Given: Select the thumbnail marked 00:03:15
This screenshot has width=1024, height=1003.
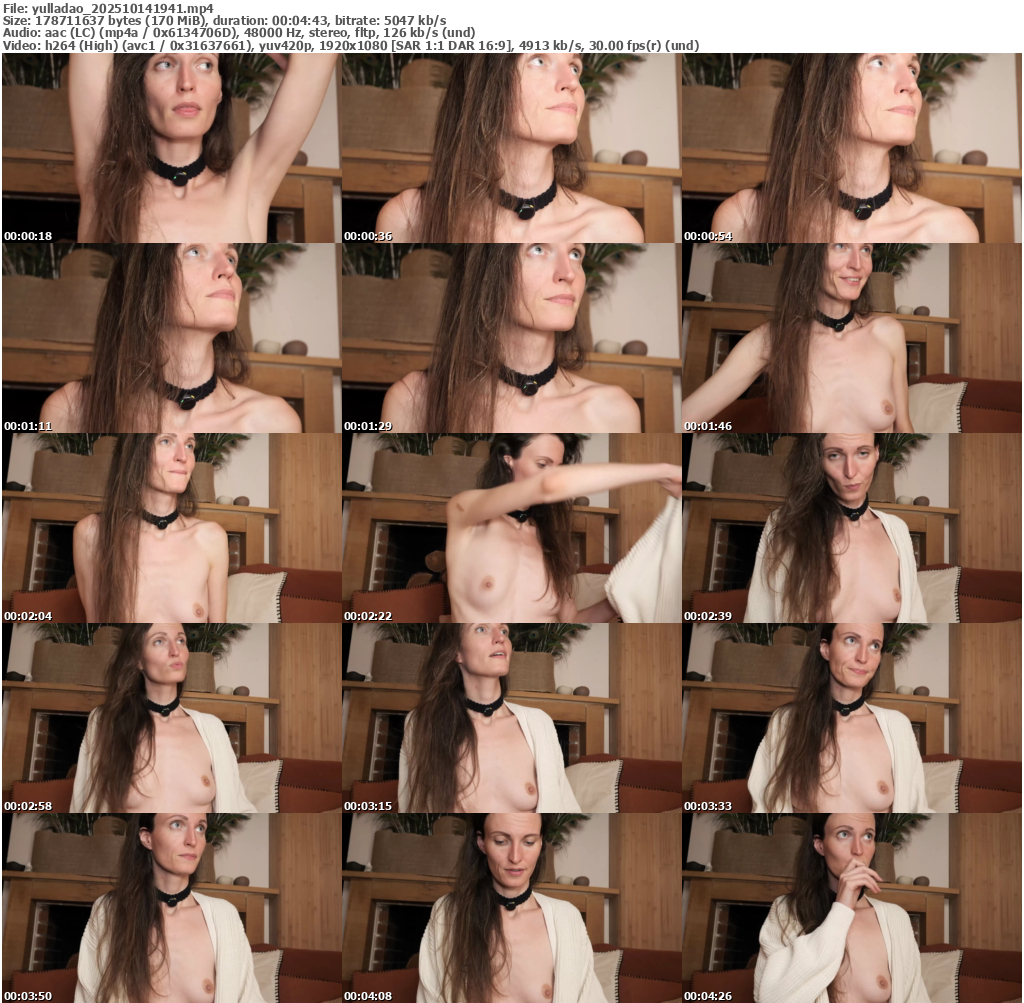Looking at the screenshot, I should click(x=511, y=718).
